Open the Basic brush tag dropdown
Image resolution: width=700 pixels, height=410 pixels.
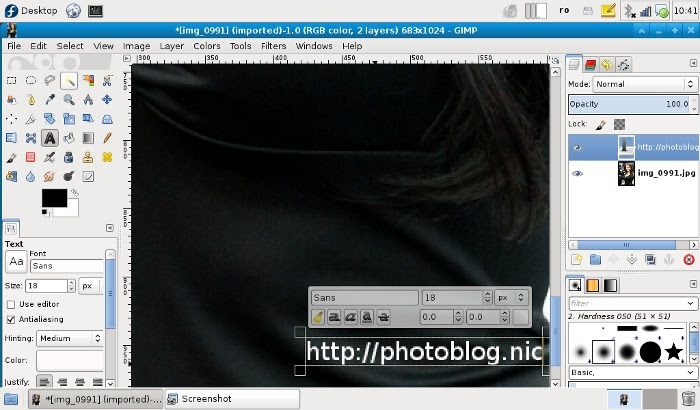coord(633,372)
